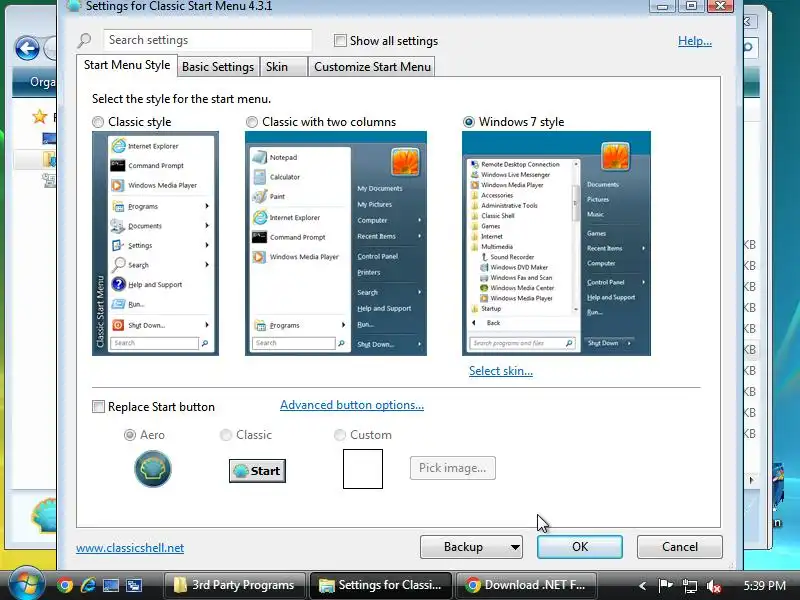Visit www.classicshell.net link

130,548
